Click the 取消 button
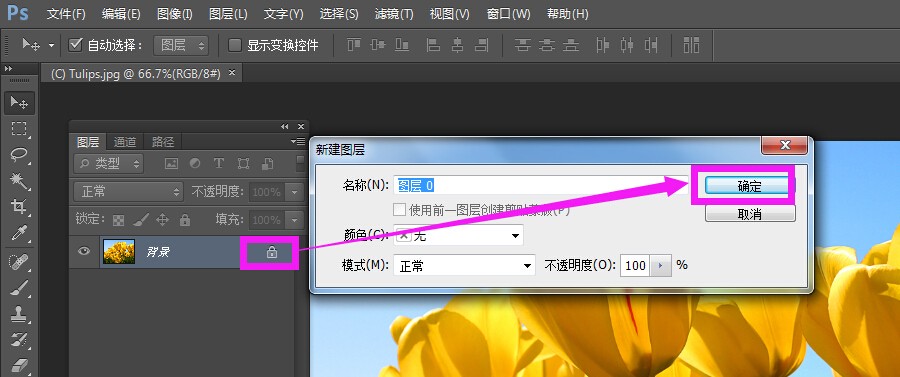 tap(750, 214)
